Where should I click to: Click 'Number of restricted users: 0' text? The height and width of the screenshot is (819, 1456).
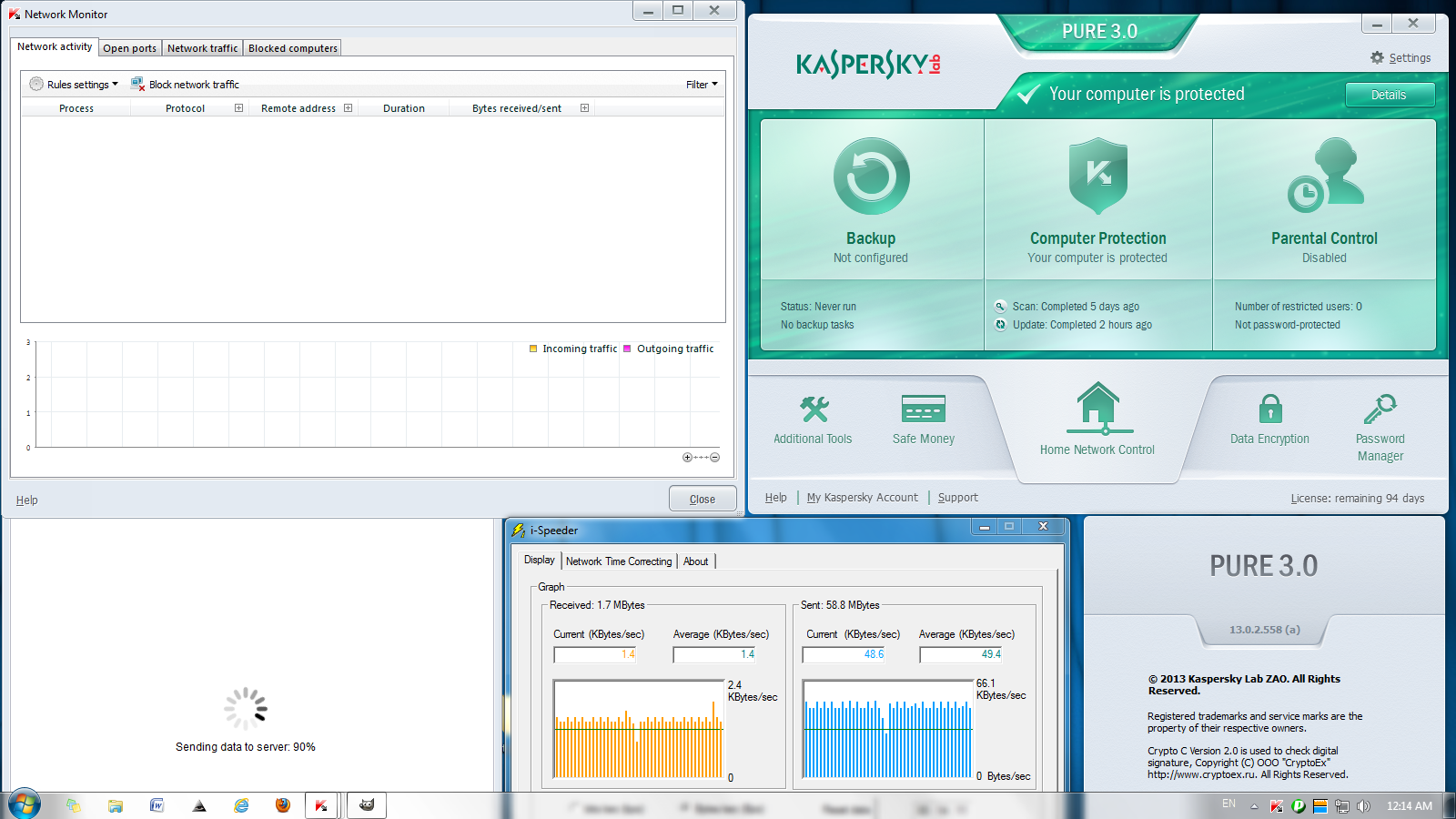1299,307
